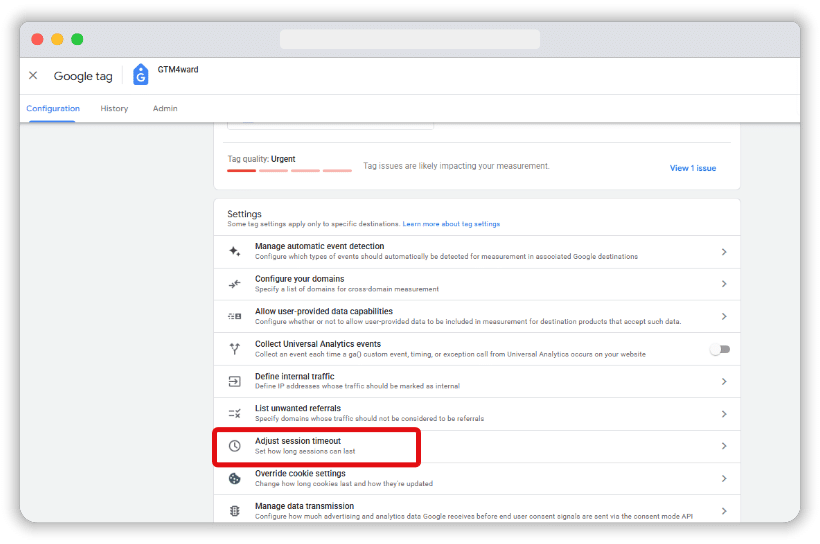The width and height of the screenshot is (820, 544).
Task: Open Allow user-provided data capabilities setting
Action: coord(477,316)
